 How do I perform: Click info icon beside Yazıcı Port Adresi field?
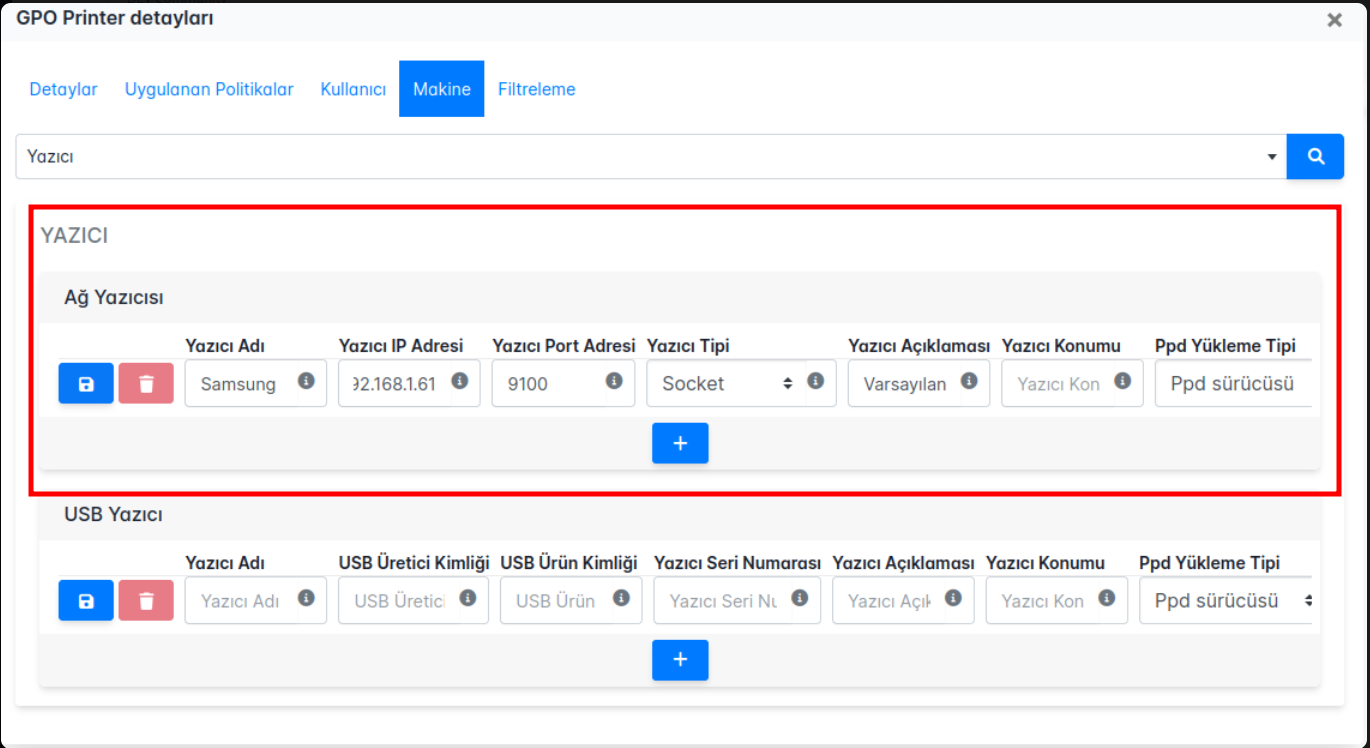pos(614,381)
